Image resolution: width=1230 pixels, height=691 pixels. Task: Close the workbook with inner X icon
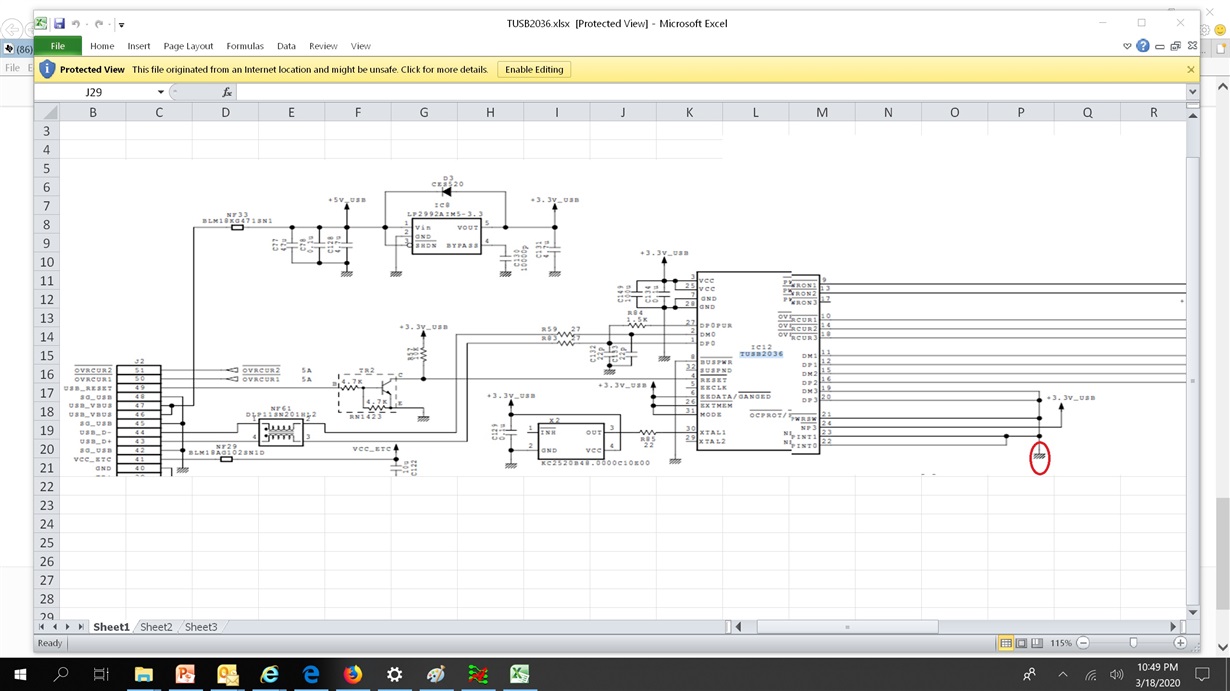(x=1191, y=46)
